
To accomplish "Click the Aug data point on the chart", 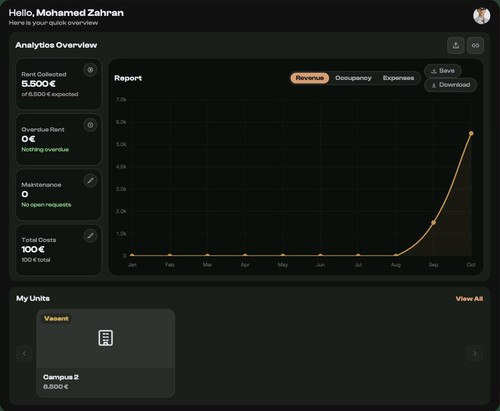I will coord(396,255).
